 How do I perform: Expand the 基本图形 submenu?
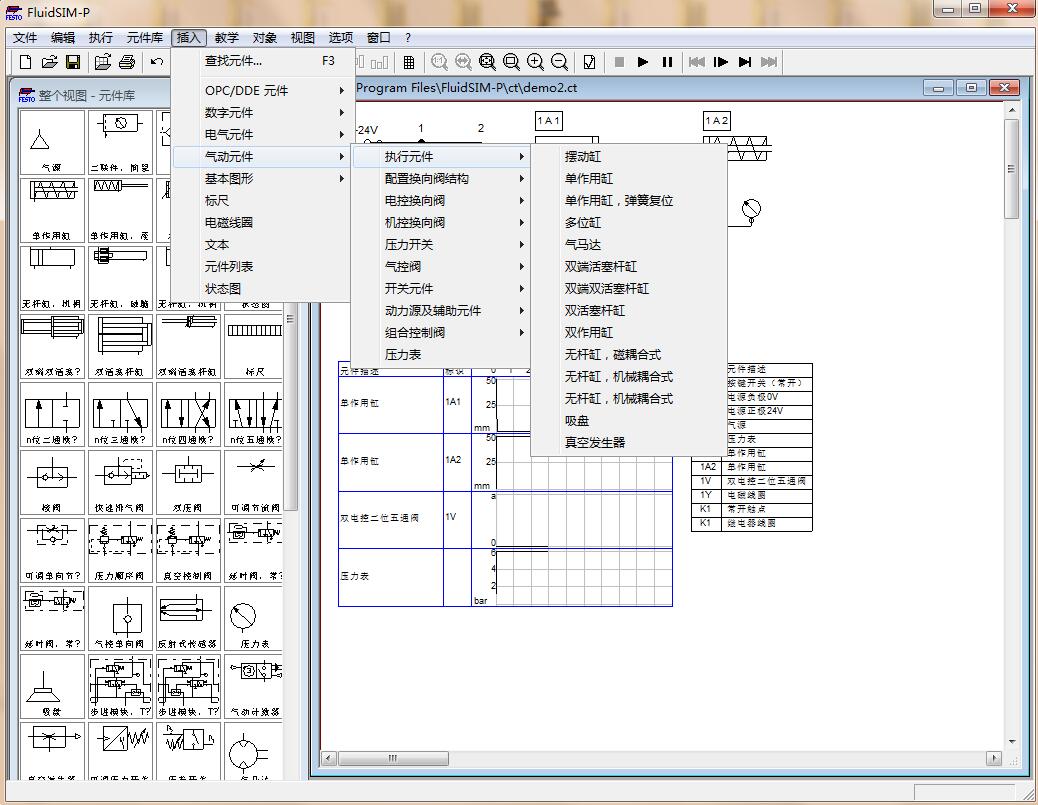pos(261,178)
